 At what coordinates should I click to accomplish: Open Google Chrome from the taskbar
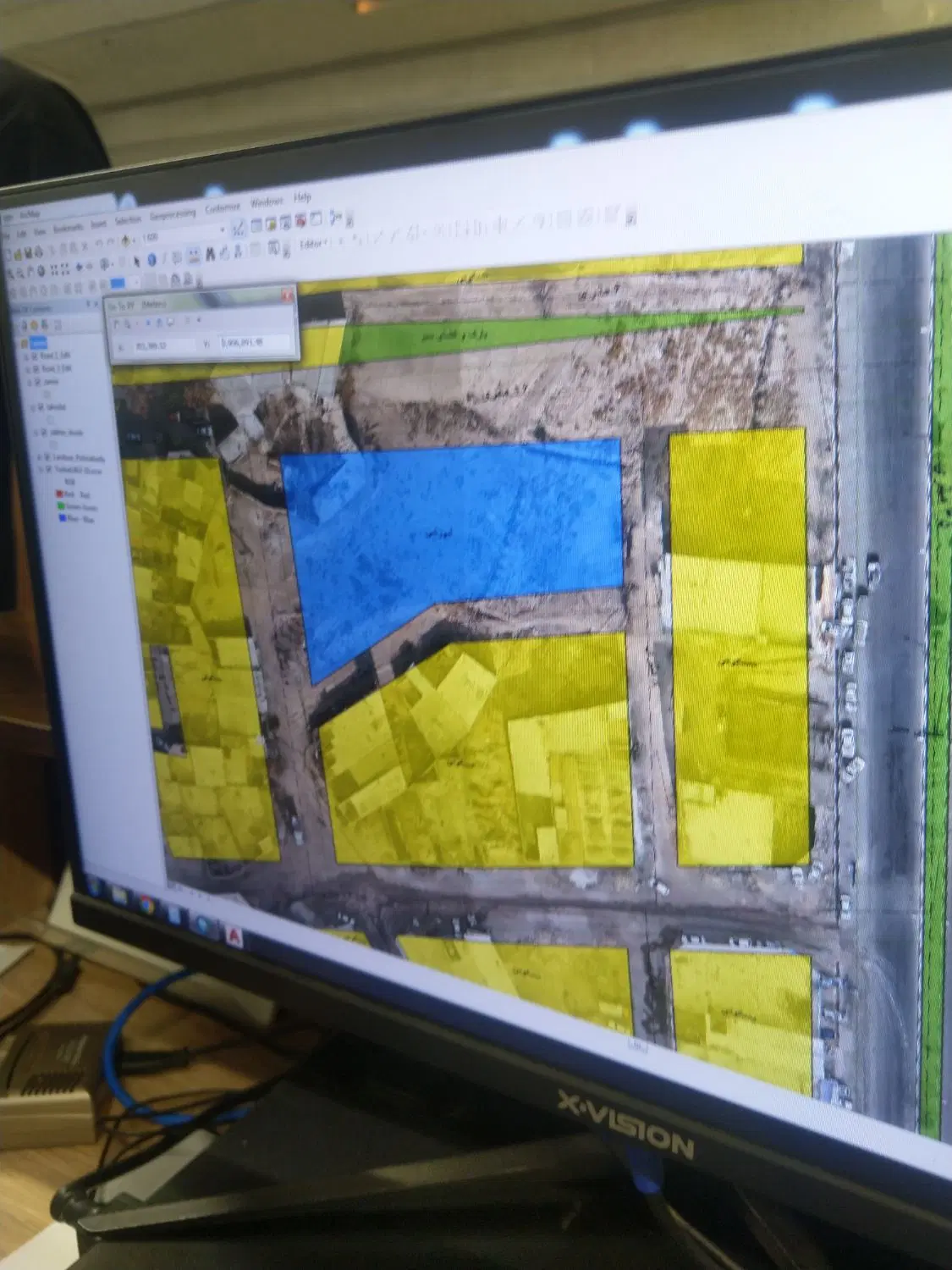coord(146,903)
